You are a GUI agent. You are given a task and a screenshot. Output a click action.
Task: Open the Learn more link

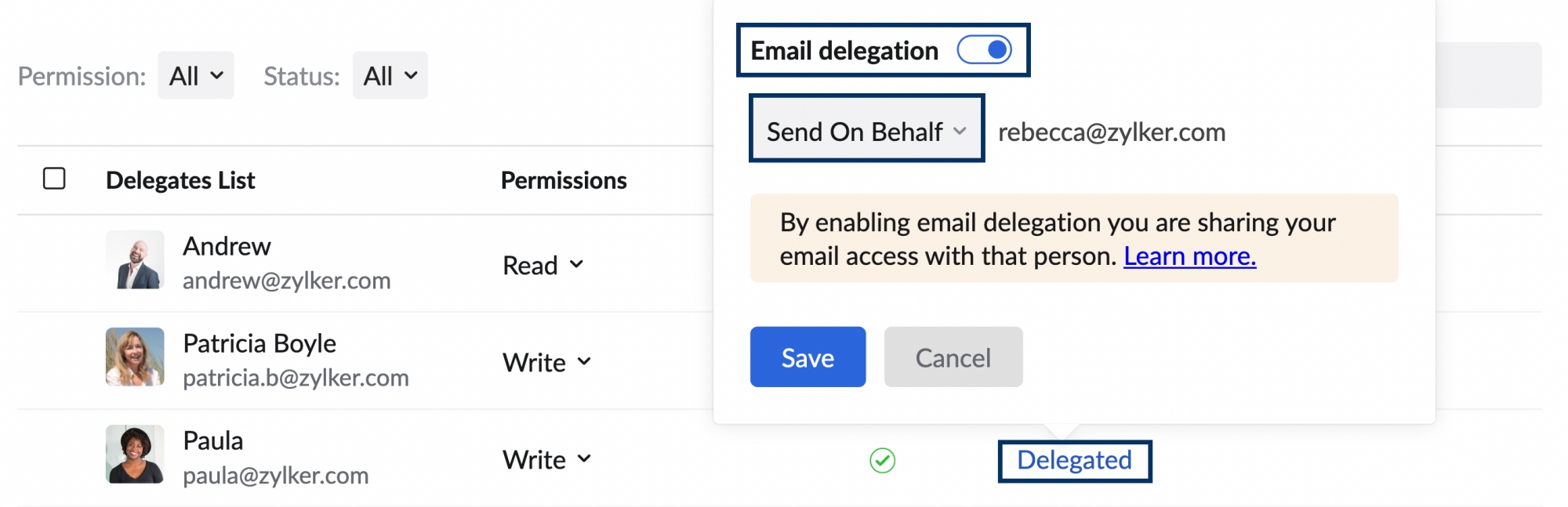(1189, 256)
